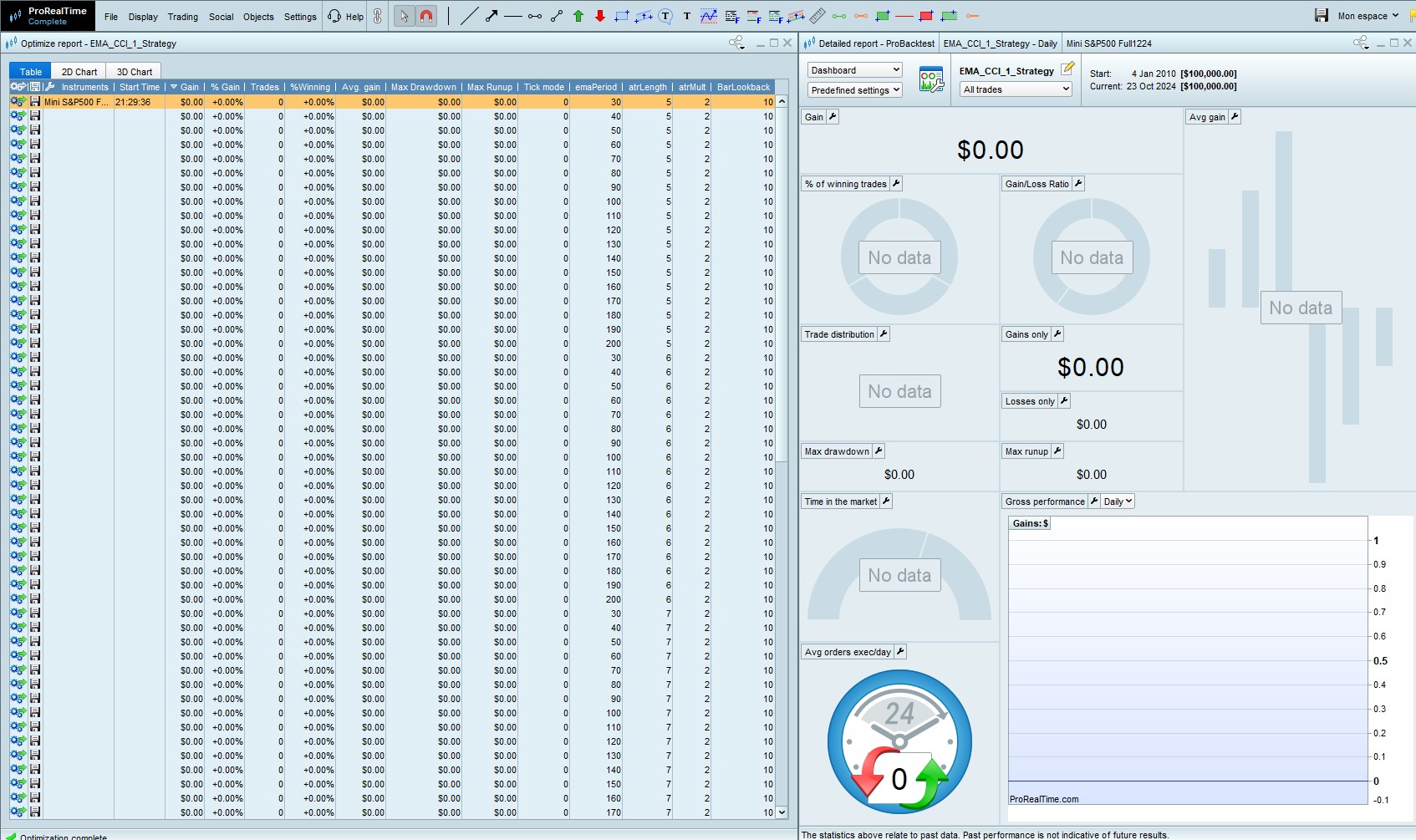Select the Mini S&P500 first result row
Viewport: 1416px width, 840px height.
pos(76,102)
